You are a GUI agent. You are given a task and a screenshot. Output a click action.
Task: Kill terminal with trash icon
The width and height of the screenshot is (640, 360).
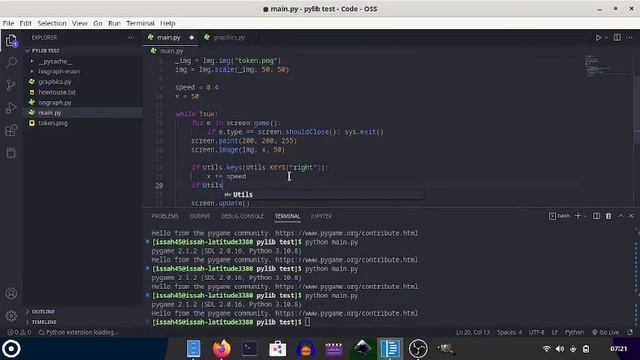coord(608,216)
